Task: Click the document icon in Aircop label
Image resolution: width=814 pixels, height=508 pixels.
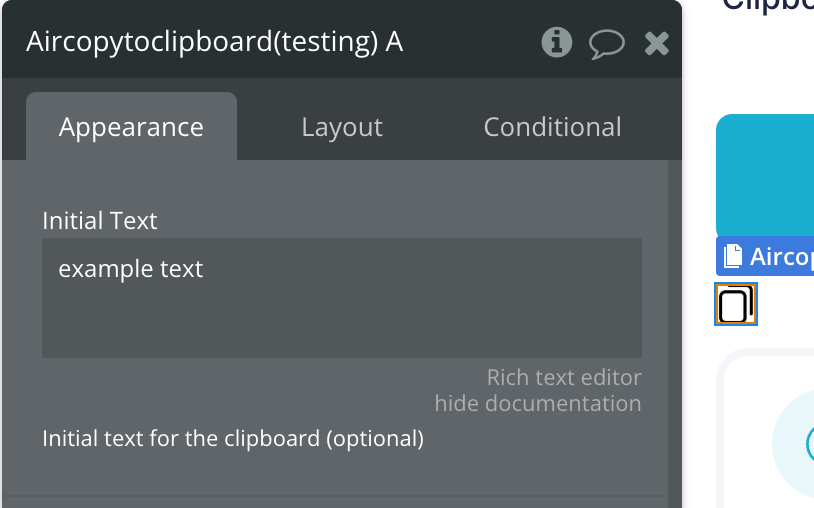Action: click(733, 257)
